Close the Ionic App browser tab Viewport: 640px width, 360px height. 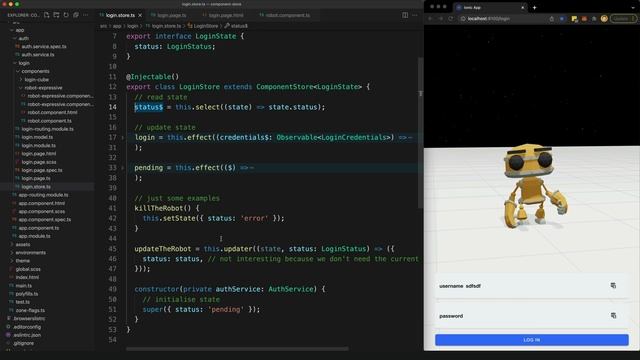(x=522, y=7)
